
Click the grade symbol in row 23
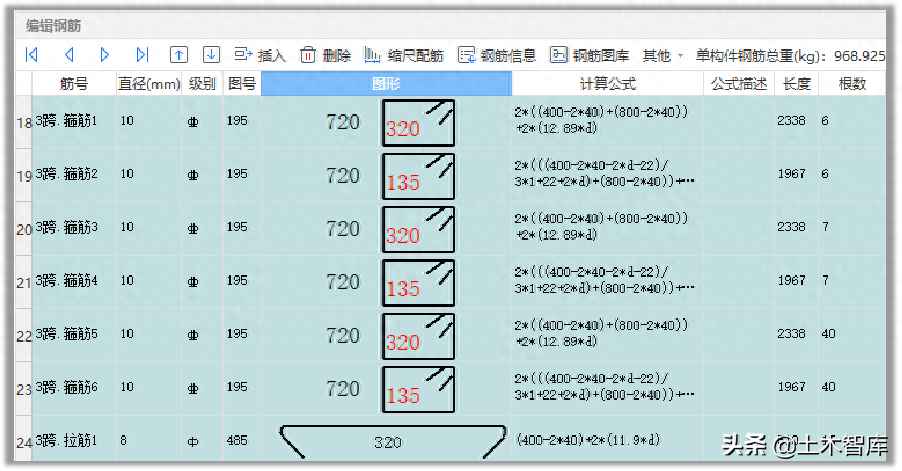point(193,389)
